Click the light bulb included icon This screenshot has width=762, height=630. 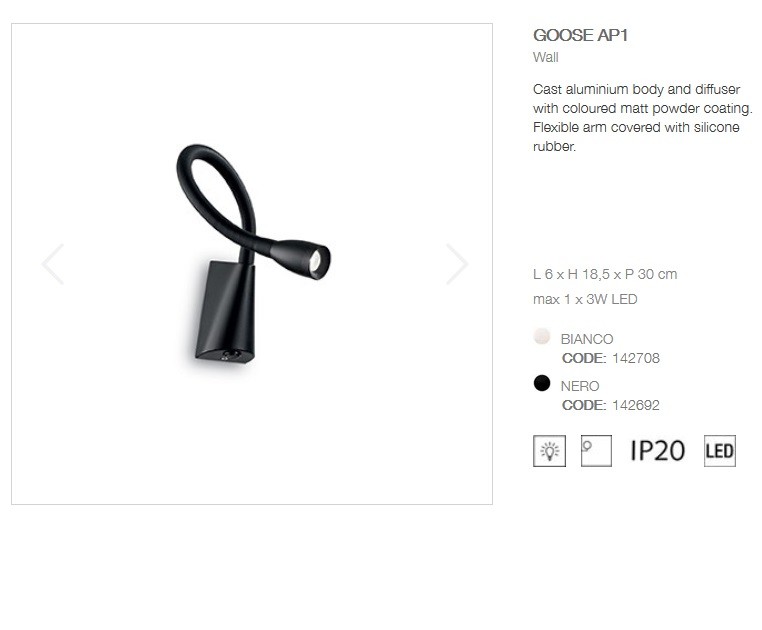click(x=550, y=451)
